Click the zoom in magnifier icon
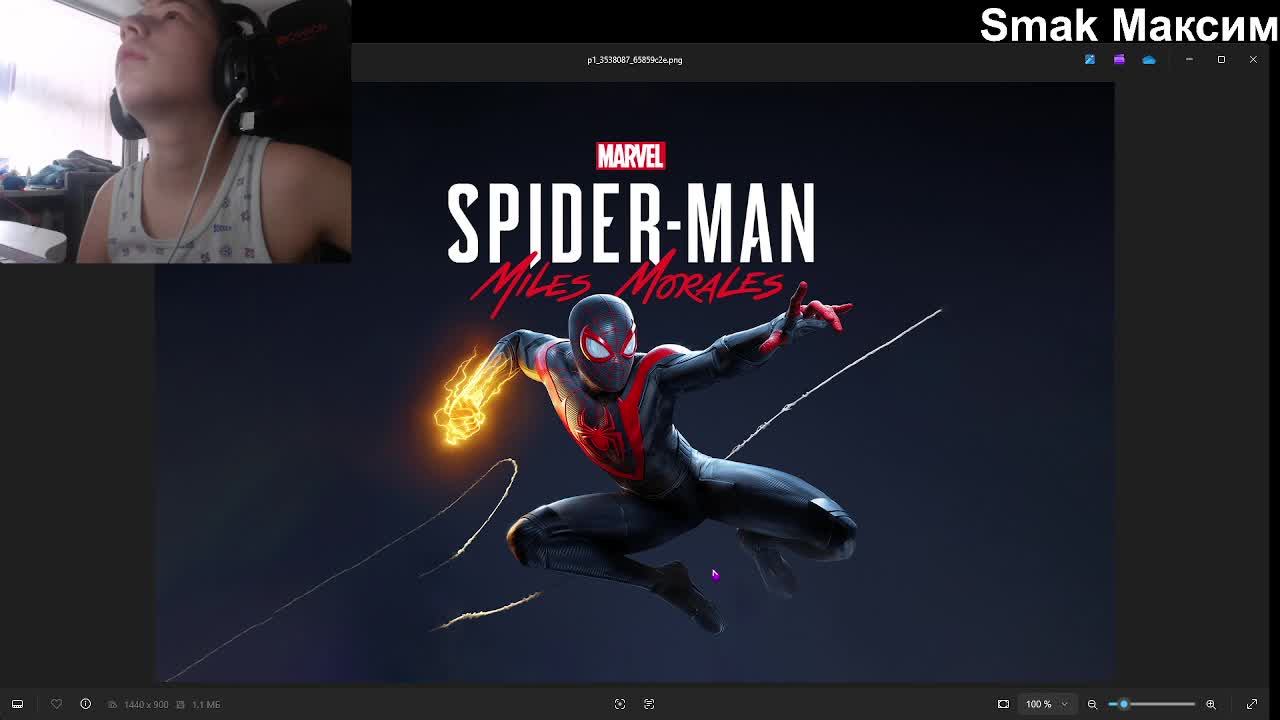The height and width of the screenshot is (720, 1280). click(1210, 704)
